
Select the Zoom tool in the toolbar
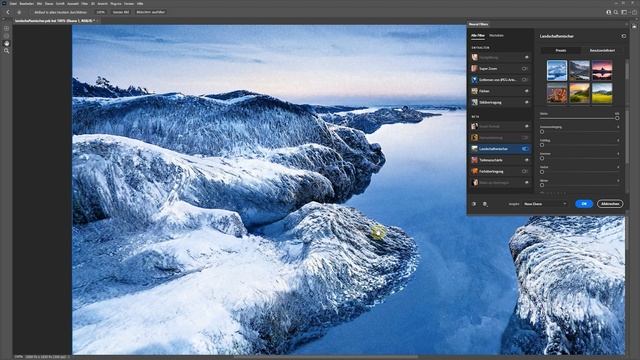(6, 51)
